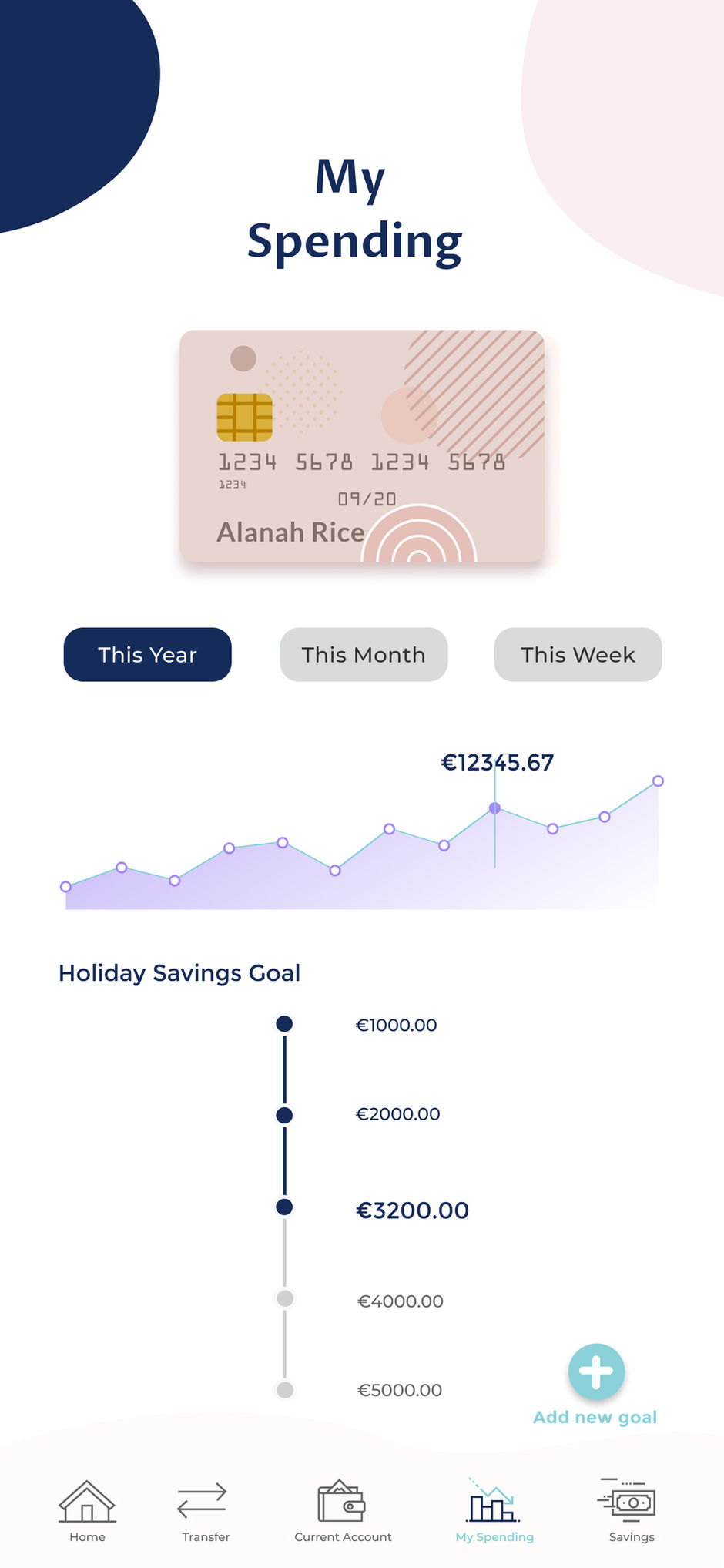
Task: Select the €1000.00 savings milestone dot
Action: pos(284,1024)
